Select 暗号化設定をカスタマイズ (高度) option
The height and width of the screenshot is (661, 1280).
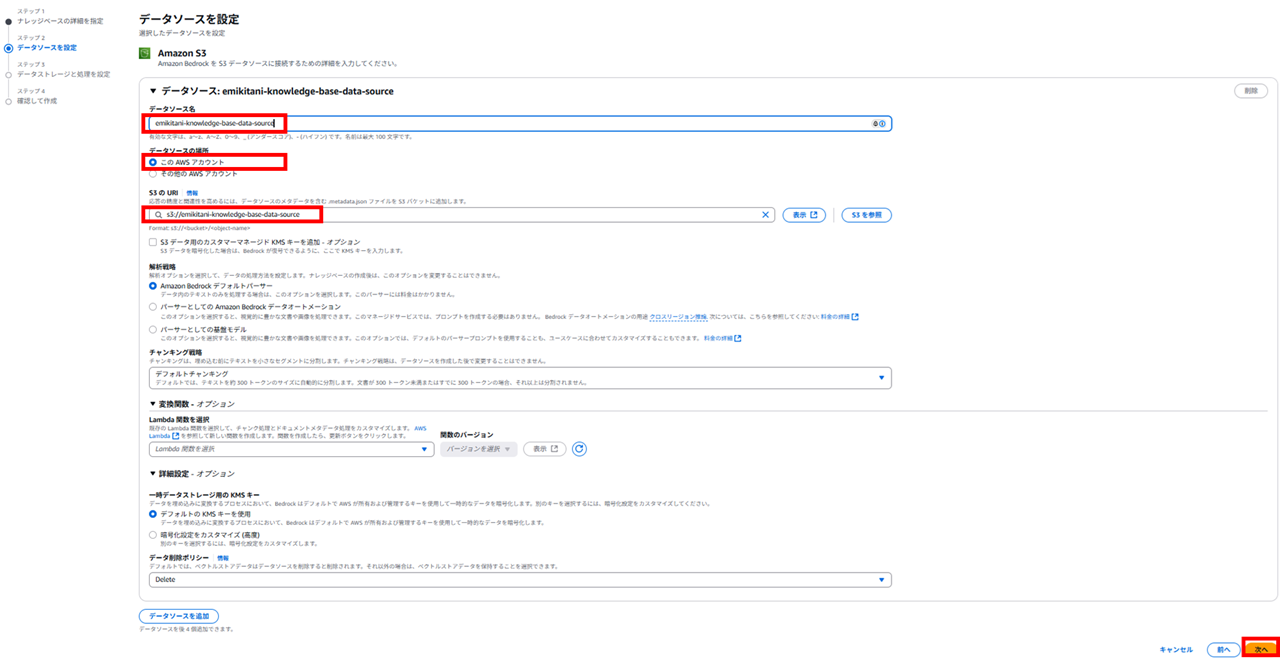pyautogui.click(x=153, y=535)
